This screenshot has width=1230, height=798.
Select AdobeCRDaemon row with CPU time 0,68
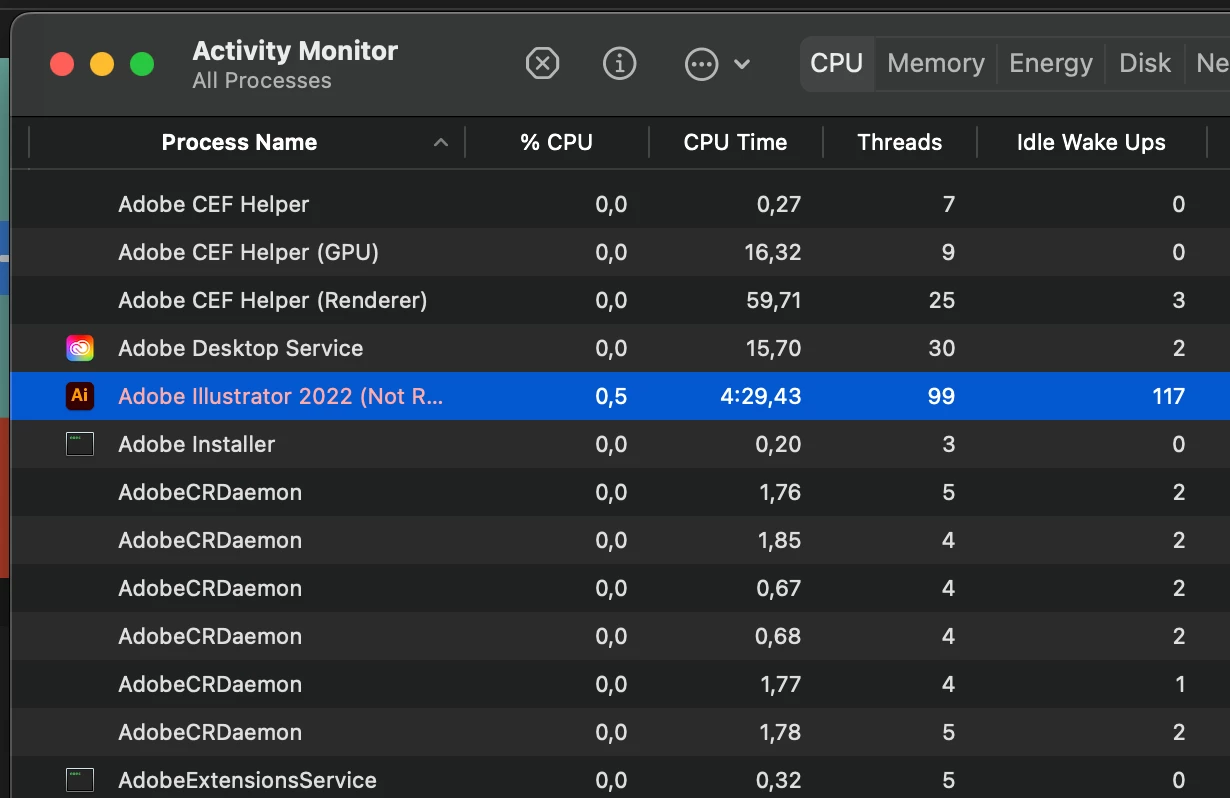click(620, 636)
